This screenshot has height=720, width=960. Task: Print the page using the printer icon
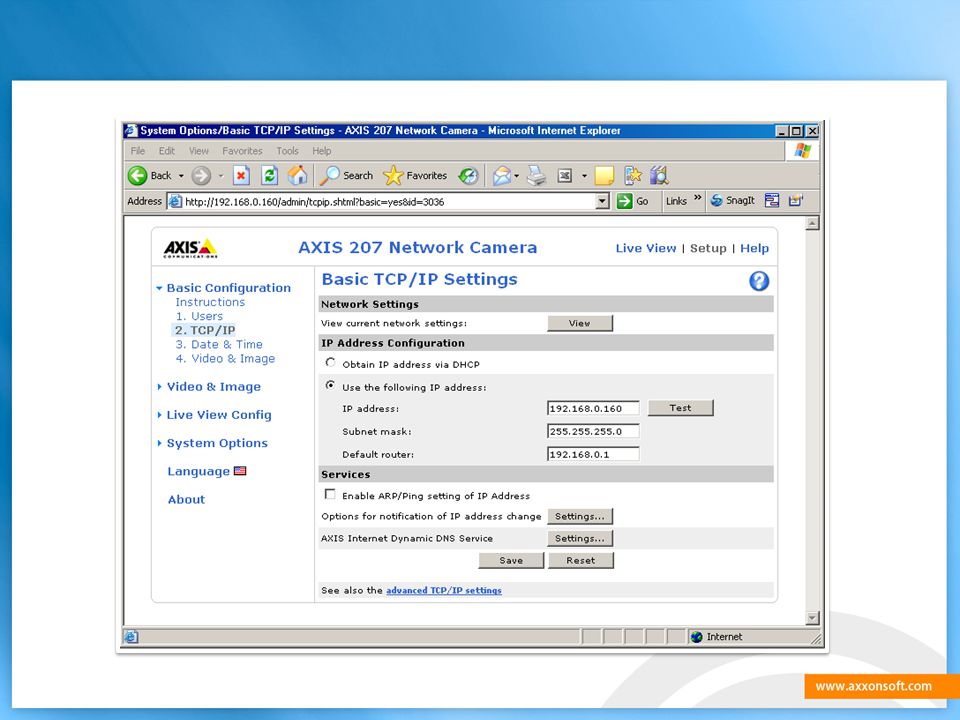tap(536, 176)
